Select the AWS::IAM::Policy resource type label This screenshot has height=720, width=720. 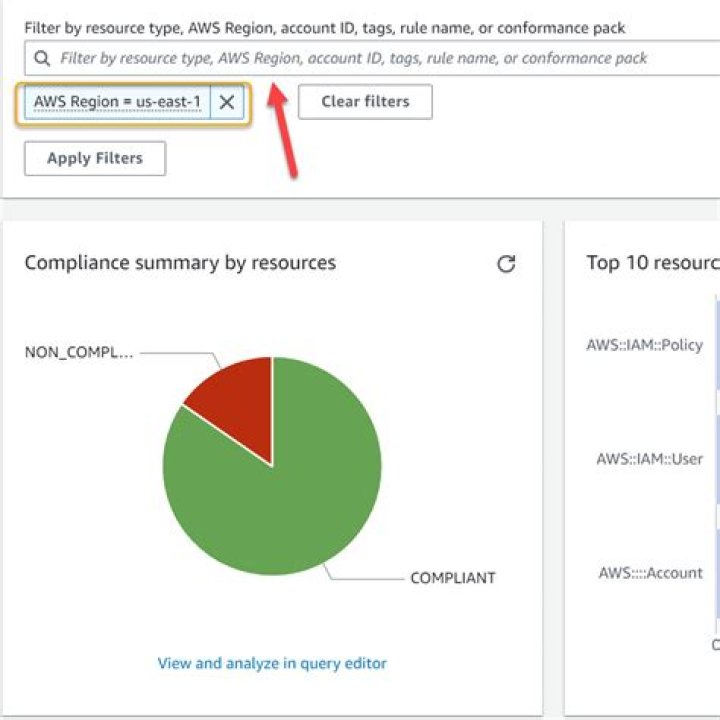pos(644,345)
